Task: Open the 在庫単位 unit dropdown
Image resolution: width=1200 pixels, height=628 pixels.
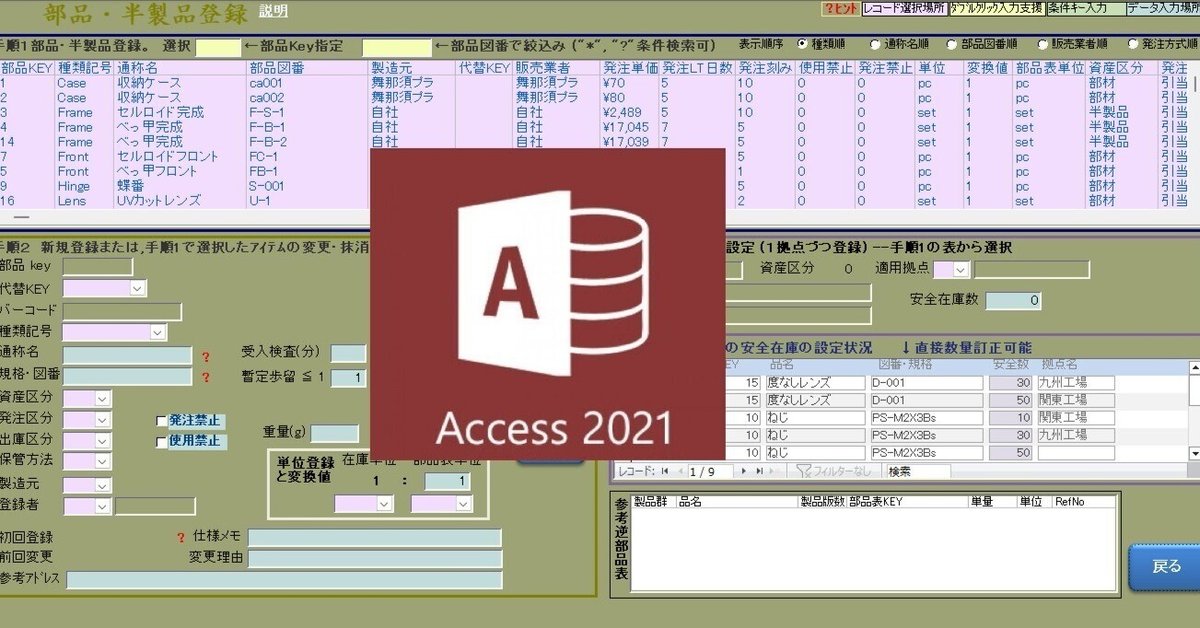Action: tap(385, 504)
